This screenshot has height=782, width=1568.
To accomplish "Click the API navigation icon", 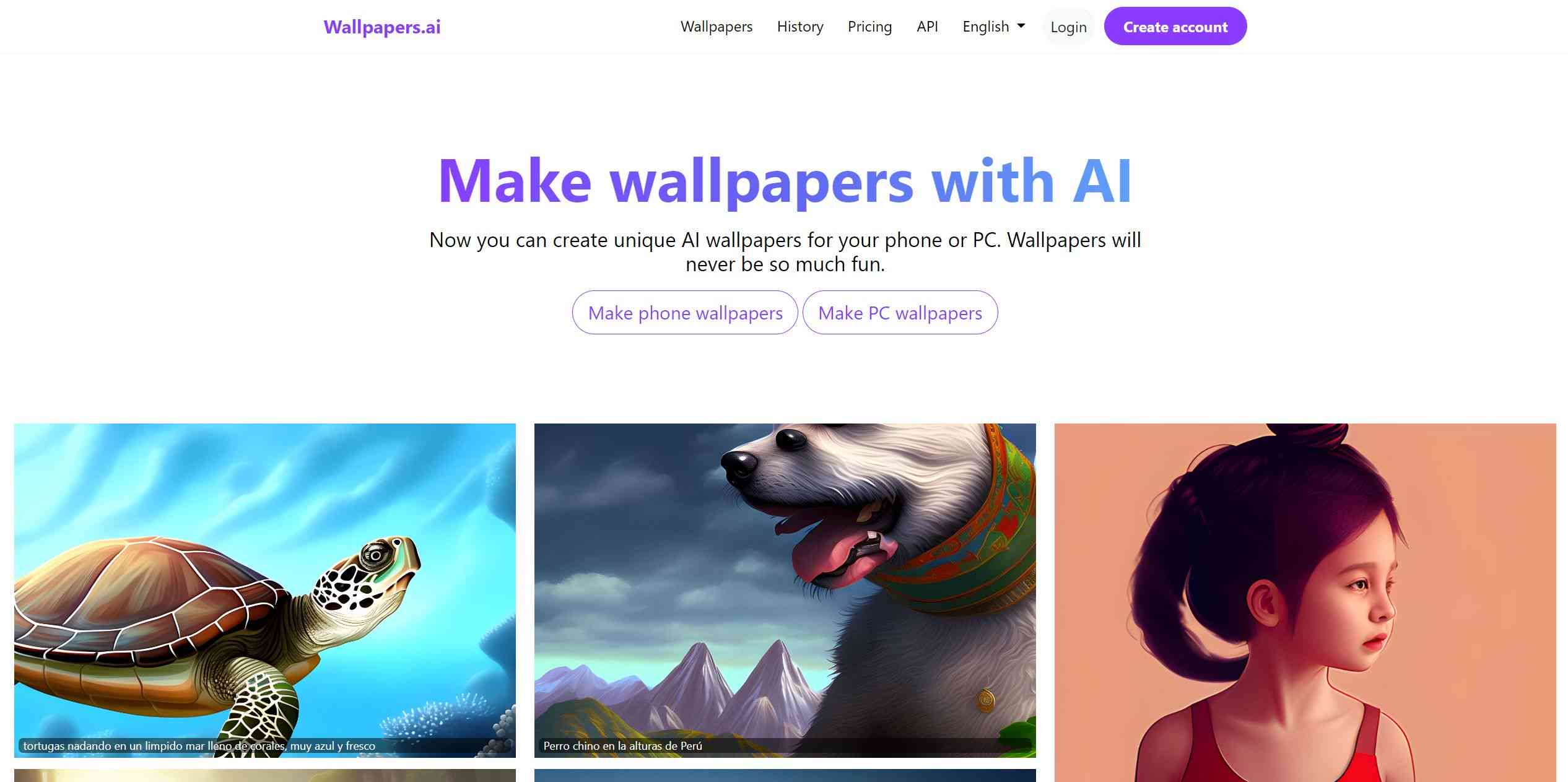I will click(x=927, y=26).
